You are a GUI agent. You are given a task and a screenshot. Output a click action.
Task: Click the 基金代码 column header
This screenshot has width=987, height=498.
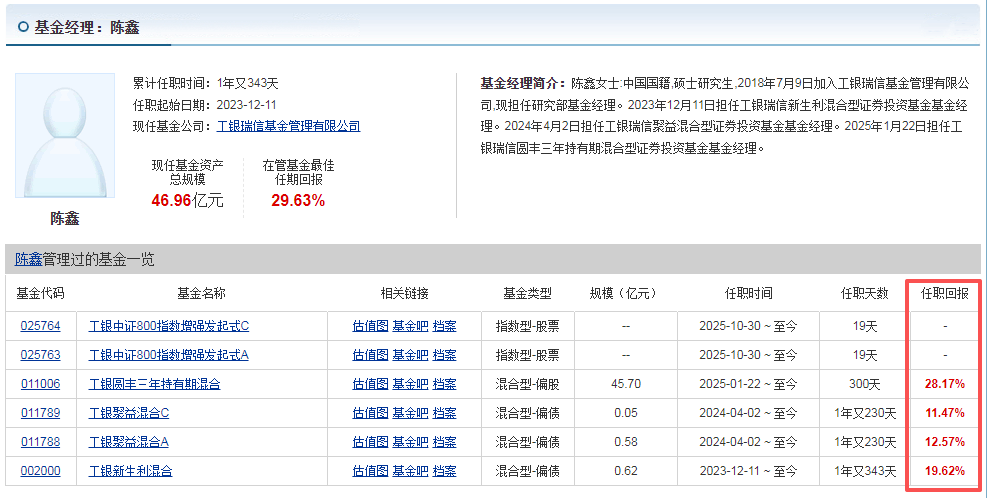pyautogui.click(x=40, y=293)
